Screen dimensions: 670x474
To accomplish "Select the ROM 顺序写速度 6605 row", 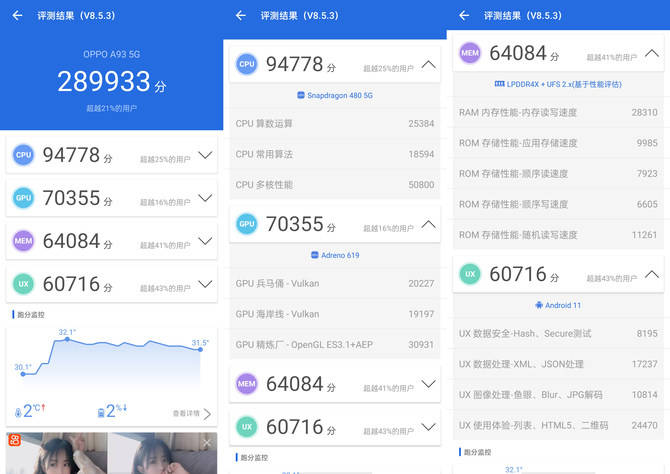I will 558,204.
